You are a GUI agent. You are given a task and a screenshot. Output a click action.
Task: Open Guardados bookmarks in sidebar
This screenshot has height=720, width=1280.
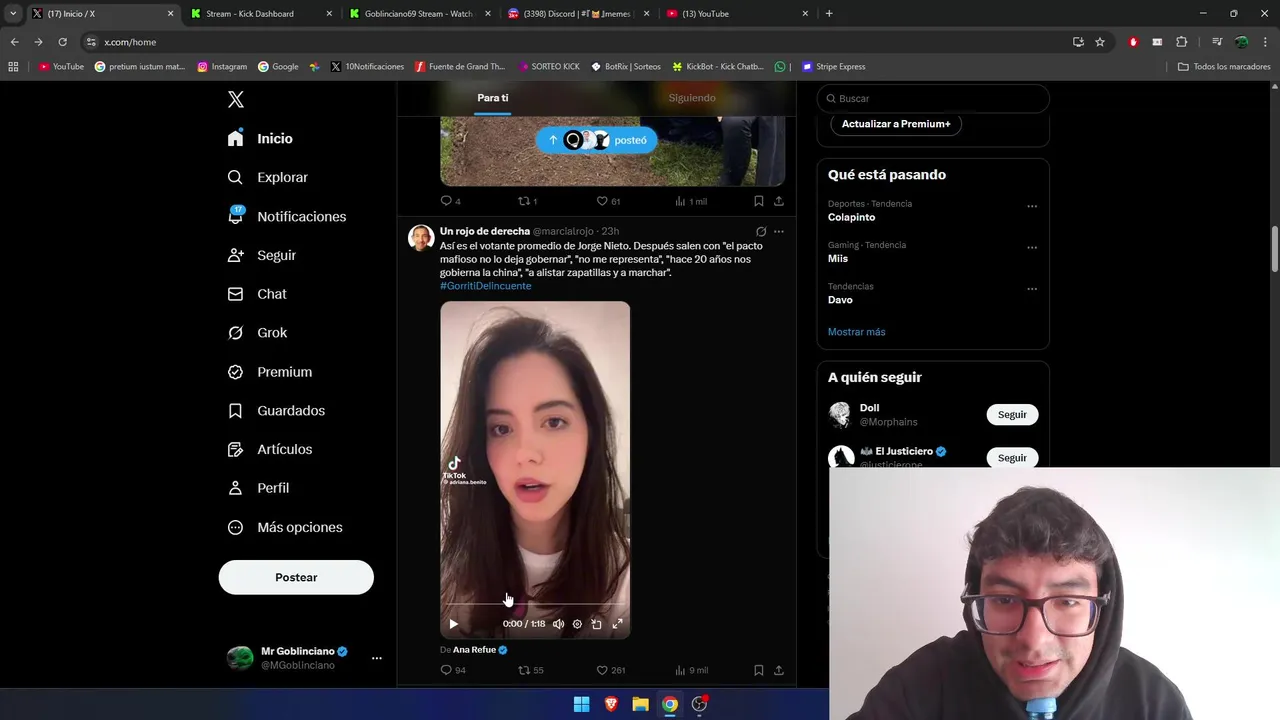point(275,410)
